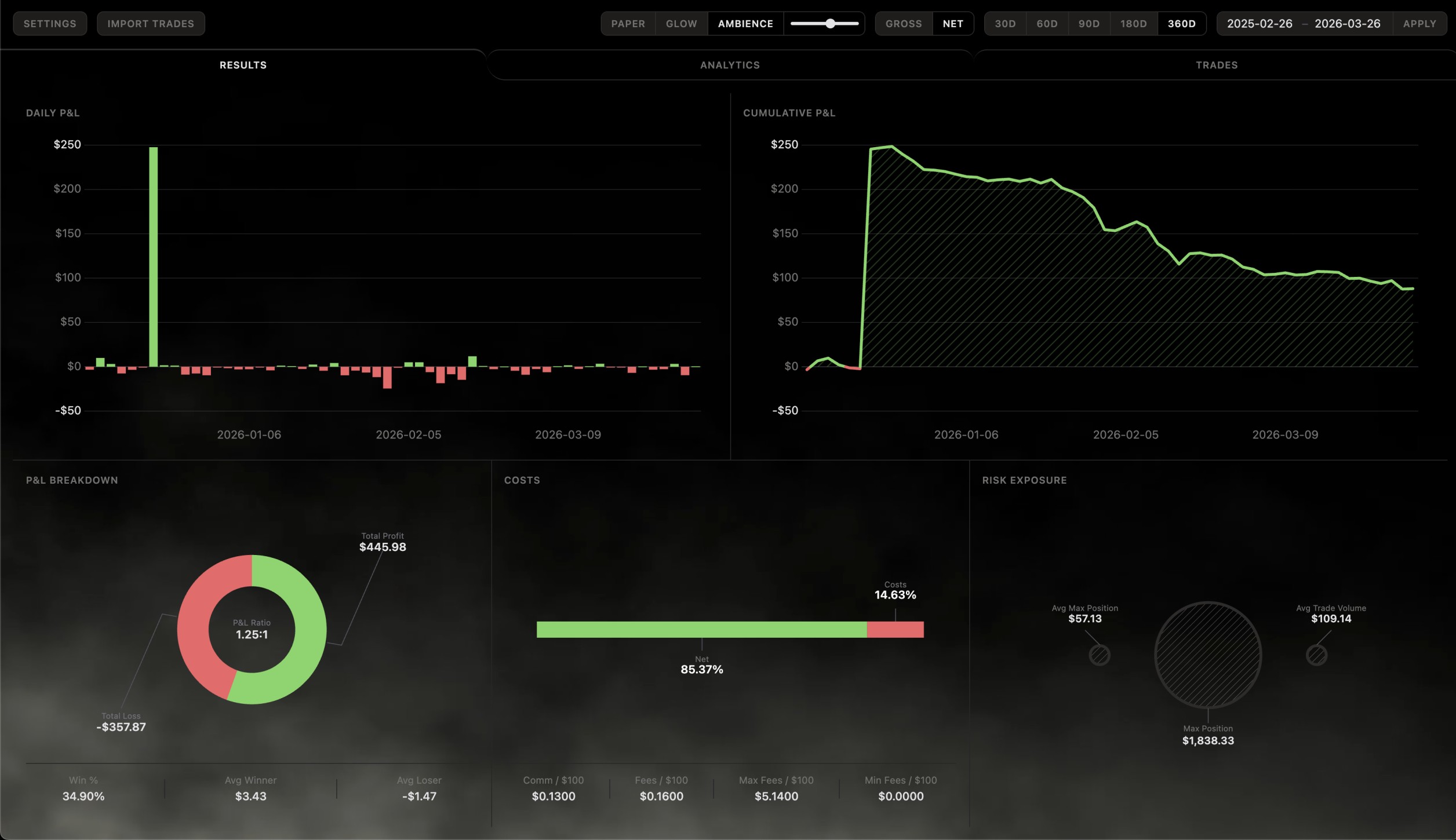Edit the end date 2026-03-26 field

[1347, 24]
